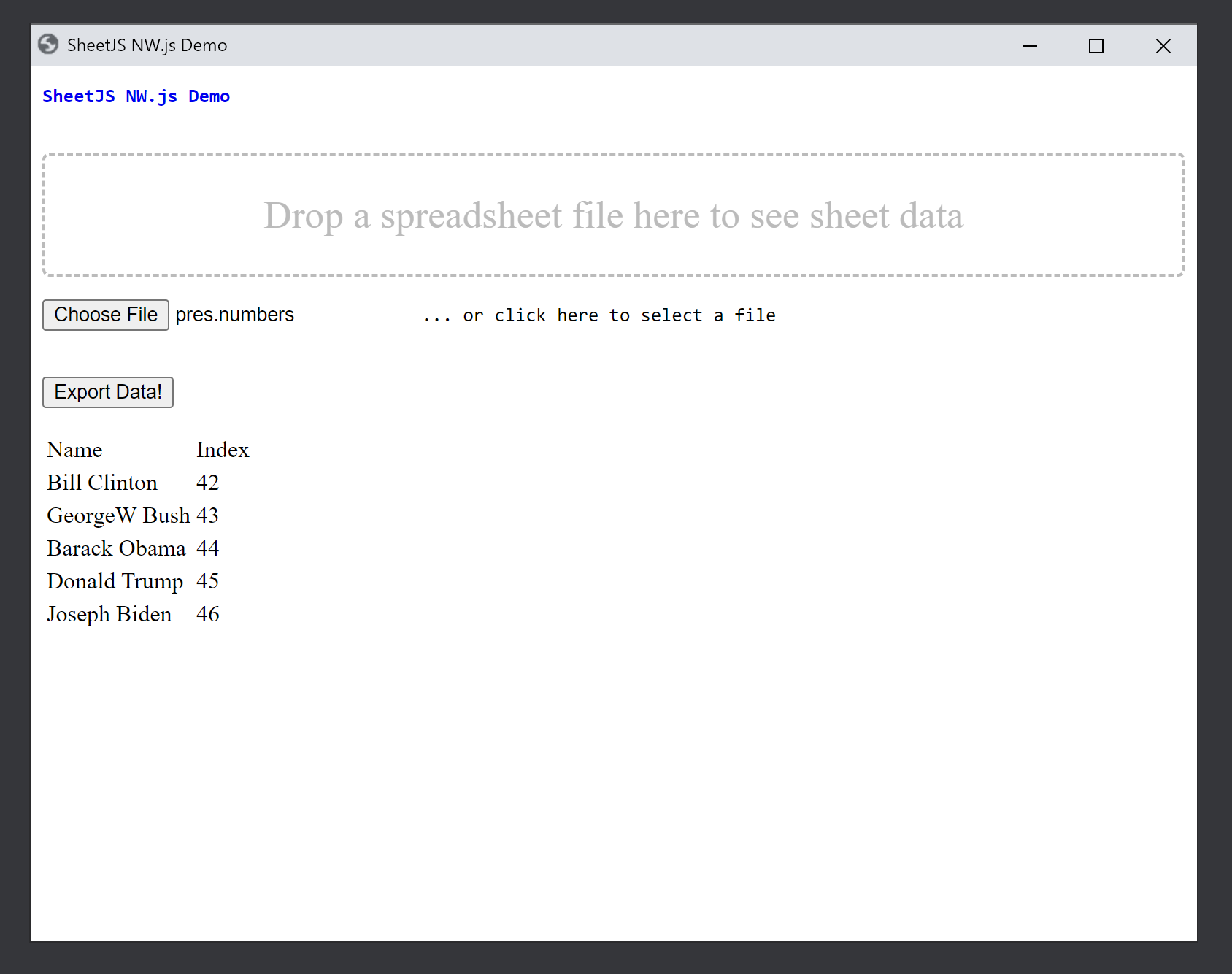Image resolution: width=1232 pixels, height=974 pixels.
Task: Open the SheetJS NW.js Demo heading link
Action: click(x=136, y=96)
